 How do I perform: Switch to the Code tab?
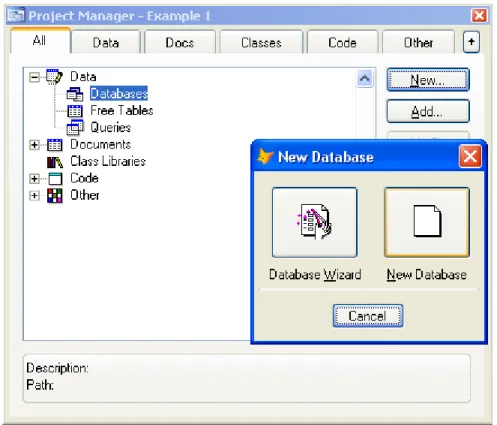pyautogui.click(x=342, y=43)
